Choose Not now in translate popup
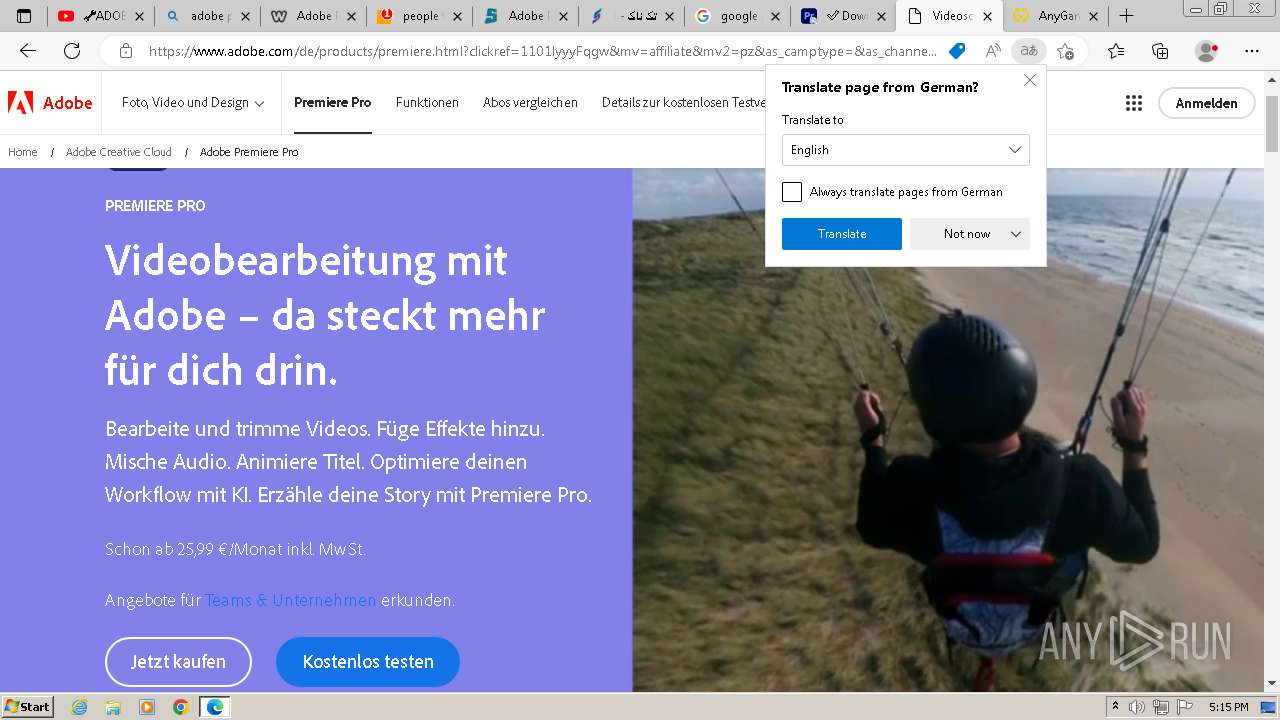1280x720 pixels. [967, 234]
